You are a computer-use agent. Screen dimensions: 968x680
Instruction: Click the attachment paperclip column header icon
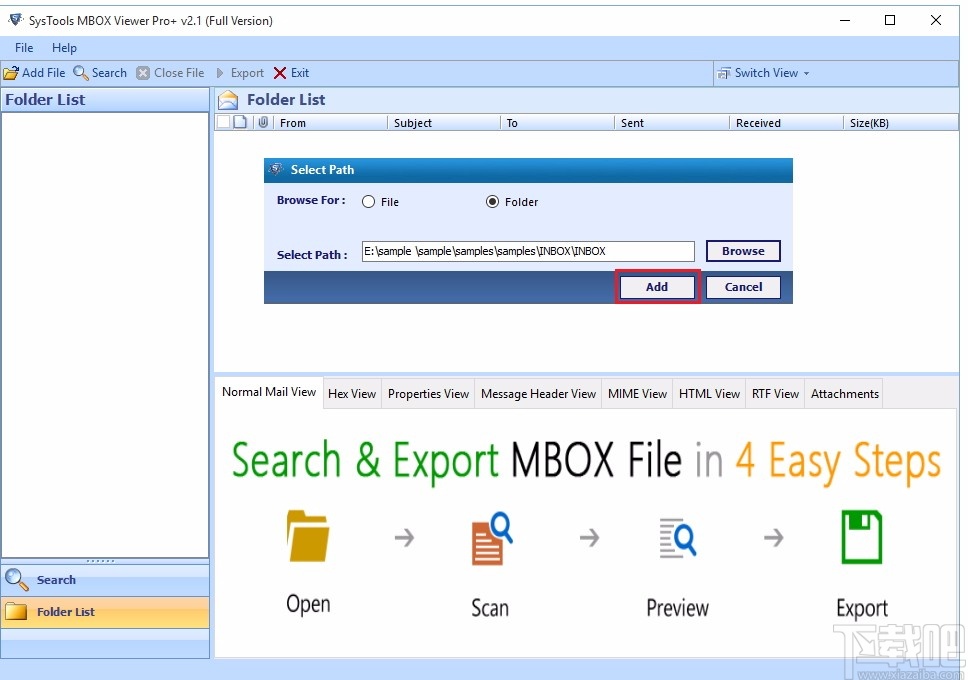click(262, 122)
